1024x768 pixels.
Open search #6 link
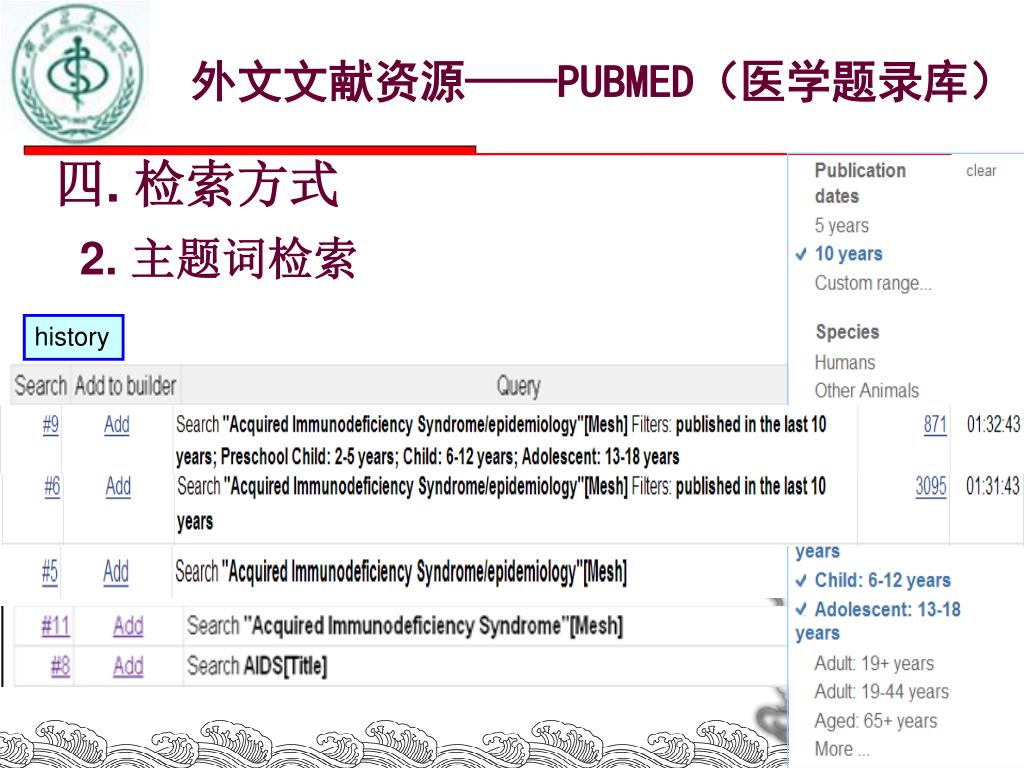tap(52, 487)
